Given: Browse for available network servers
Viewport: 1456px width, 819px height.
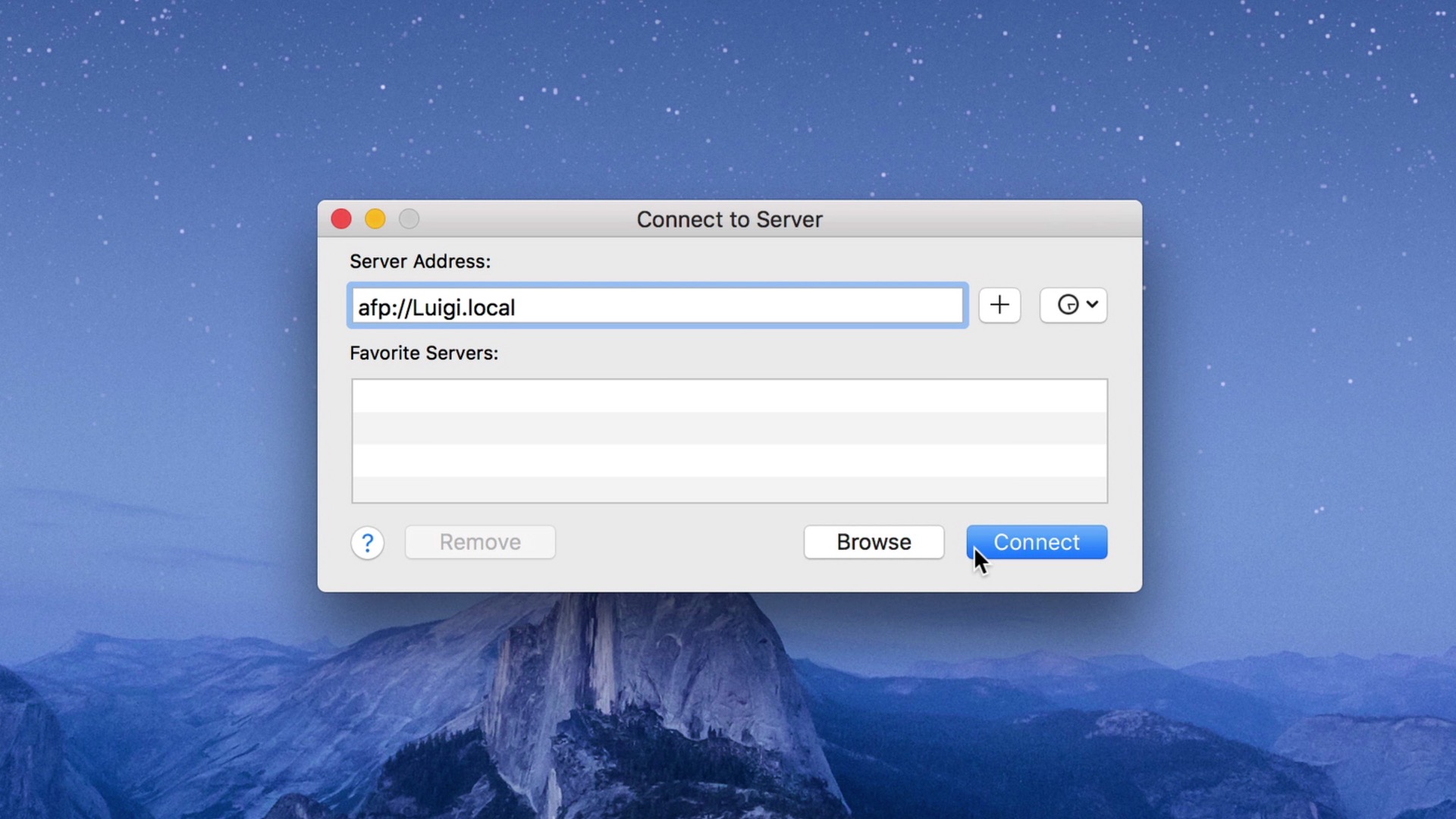Looking at the screenshot, I should [873, 541].
